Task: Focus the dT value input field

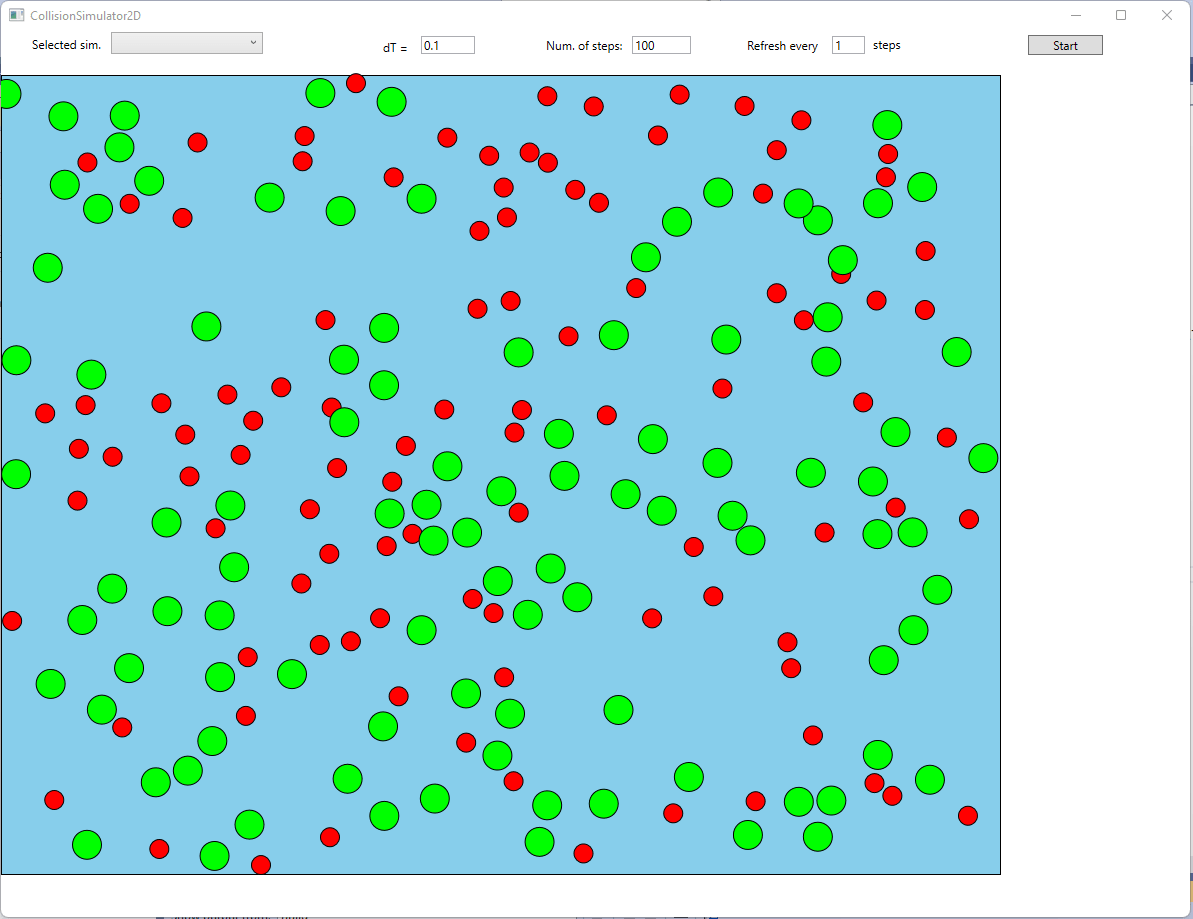Action: (447, 46)
